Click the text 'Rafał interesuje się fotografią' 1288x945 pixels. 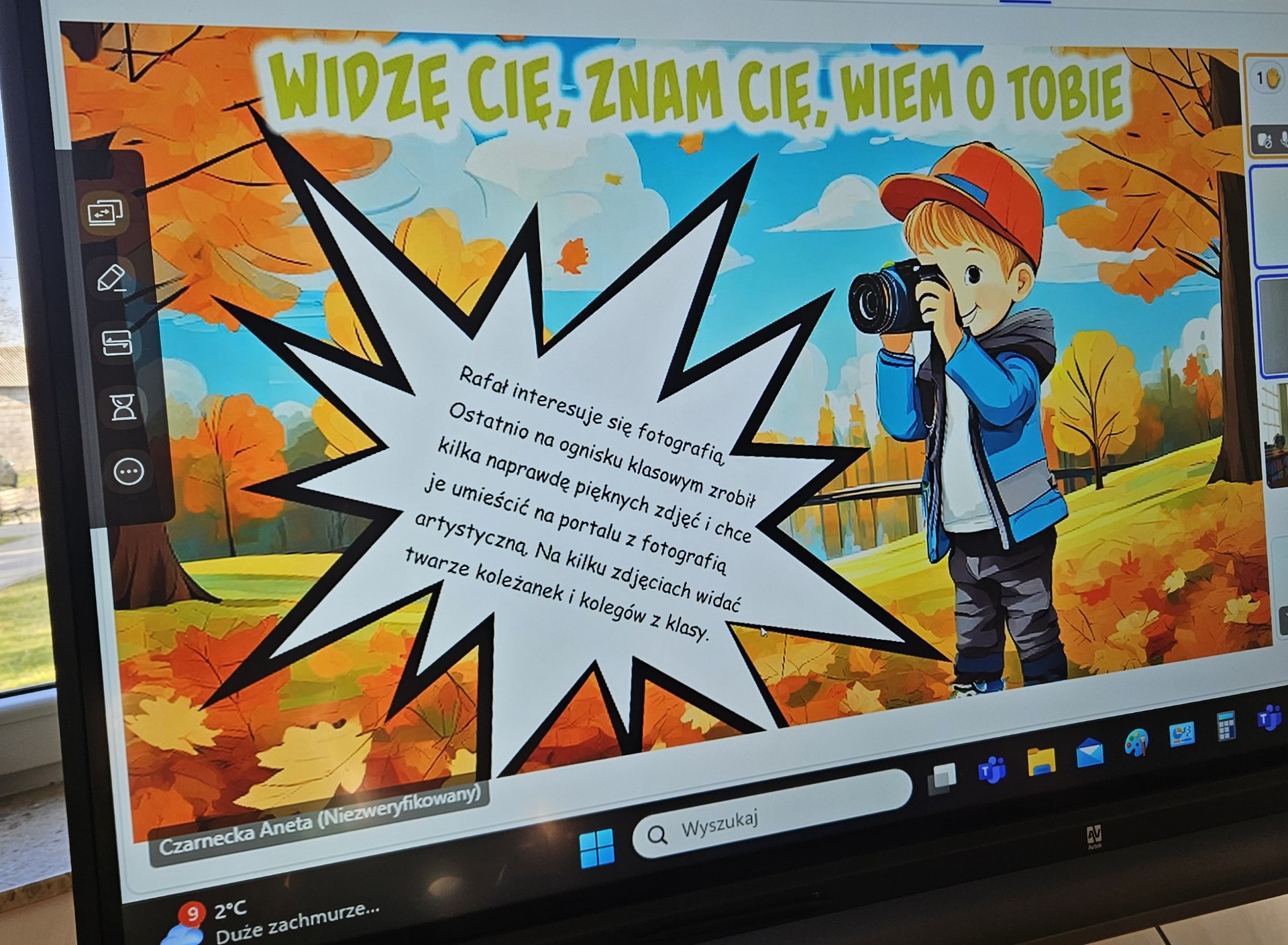coord(592,414)
